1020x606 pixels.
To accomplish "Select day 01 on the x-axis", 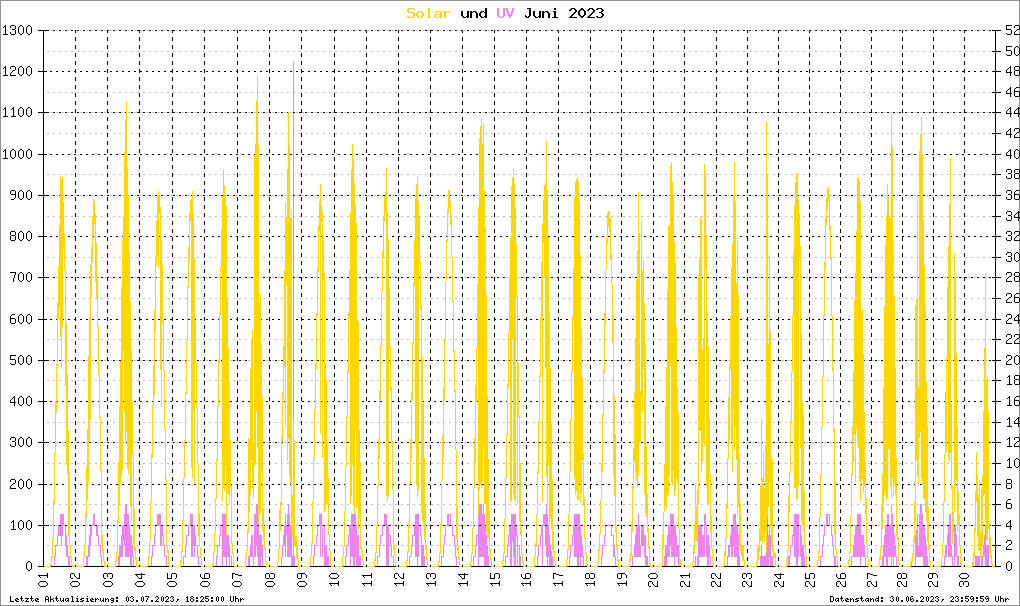I will pyautogui.click(x=44, y=580).
